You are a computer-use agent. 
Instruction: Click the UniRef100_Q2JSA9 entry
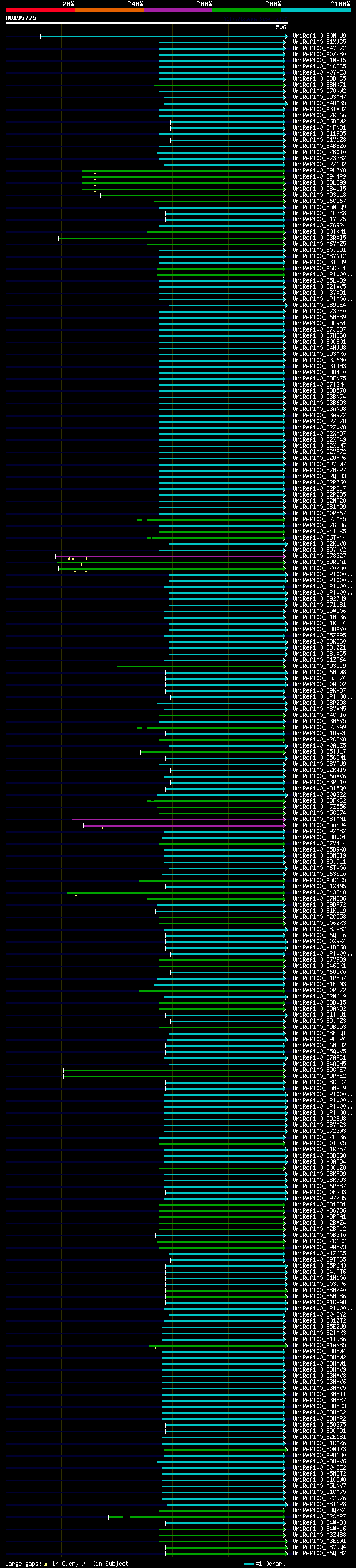[x=319, y=728]
